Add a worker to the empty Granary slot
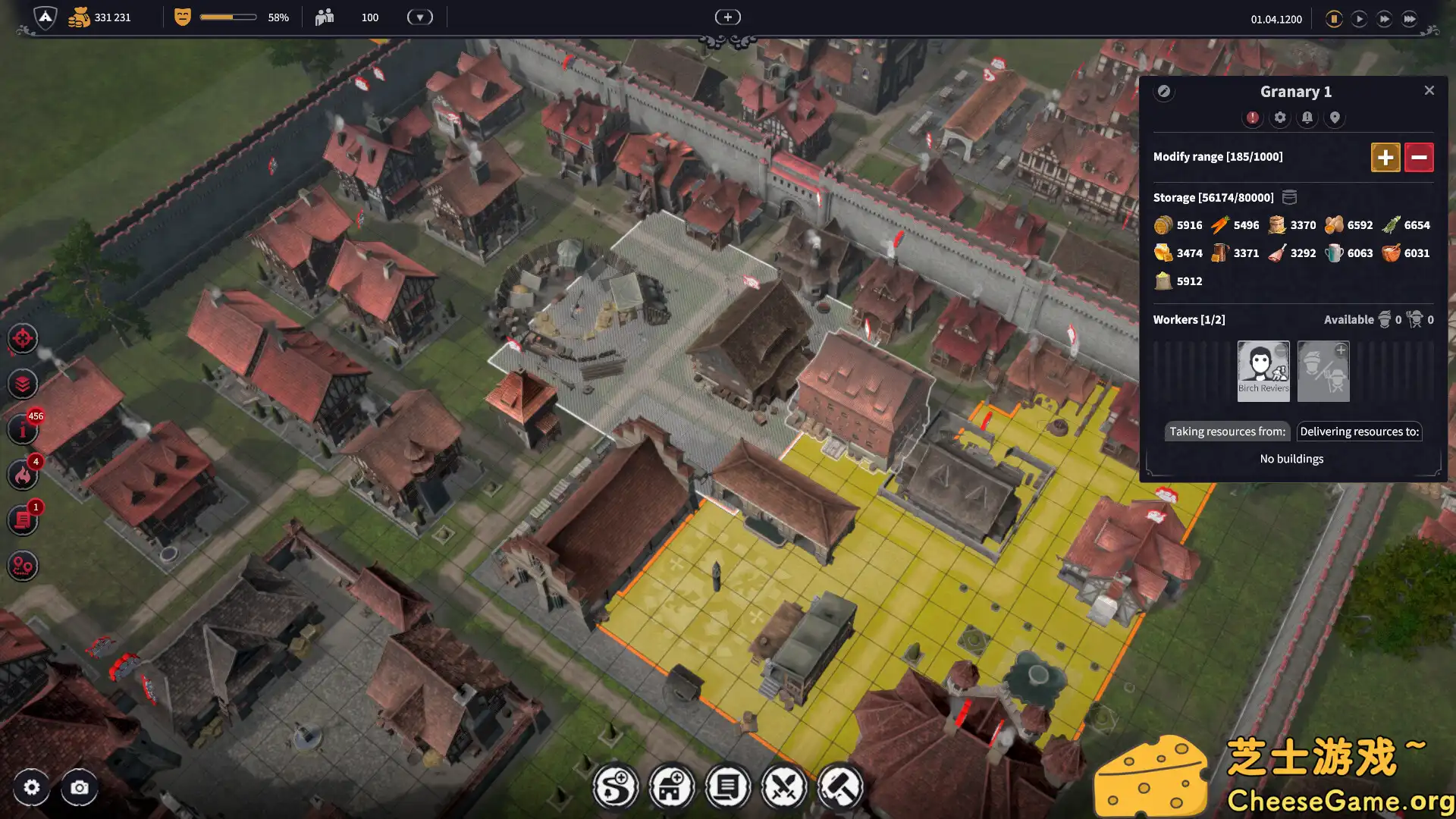The height and width of the screenshot is (819, 1456). (x=1323, y=371)
